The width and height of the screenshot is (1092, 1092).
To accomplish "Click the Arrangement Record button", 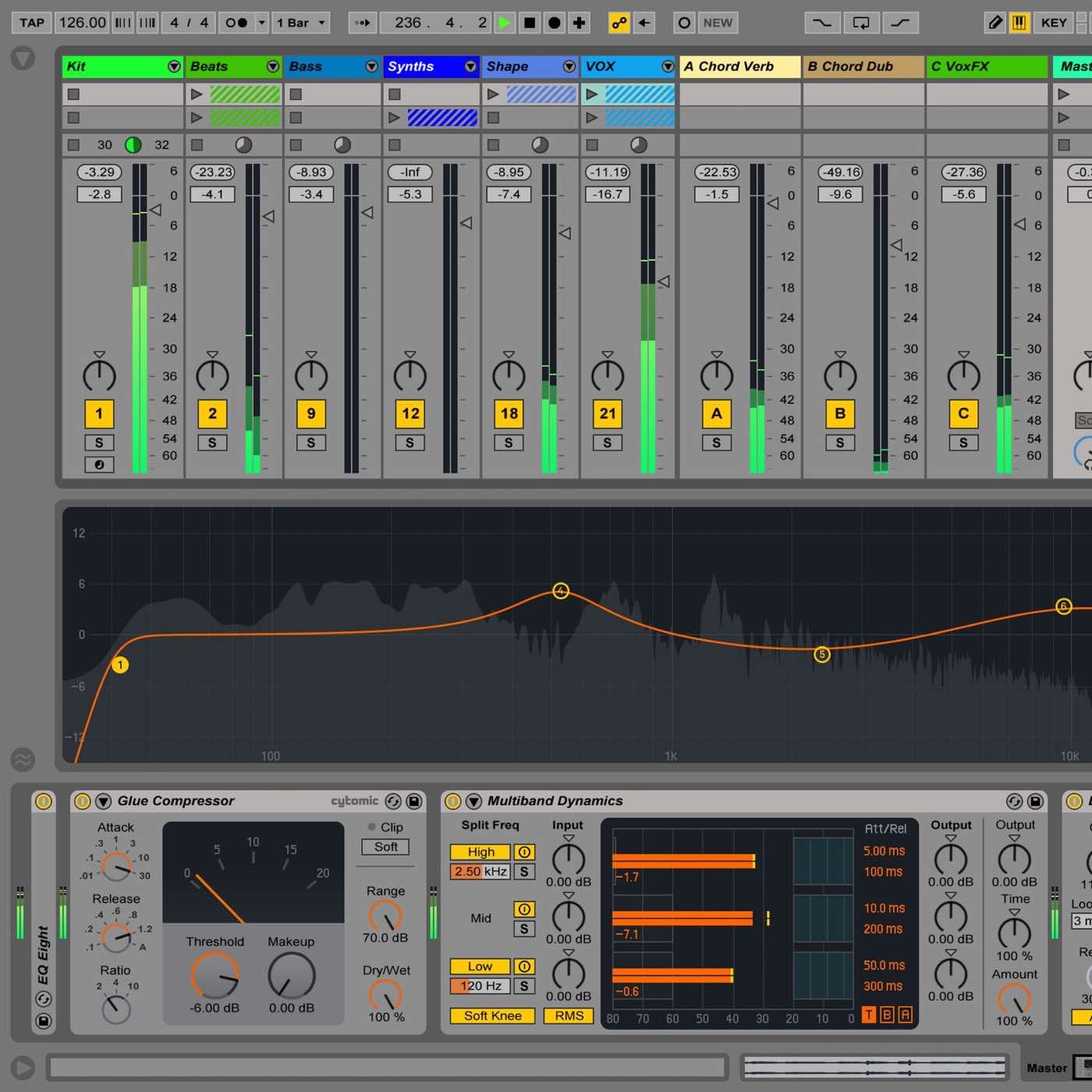I will click(554, 23).
